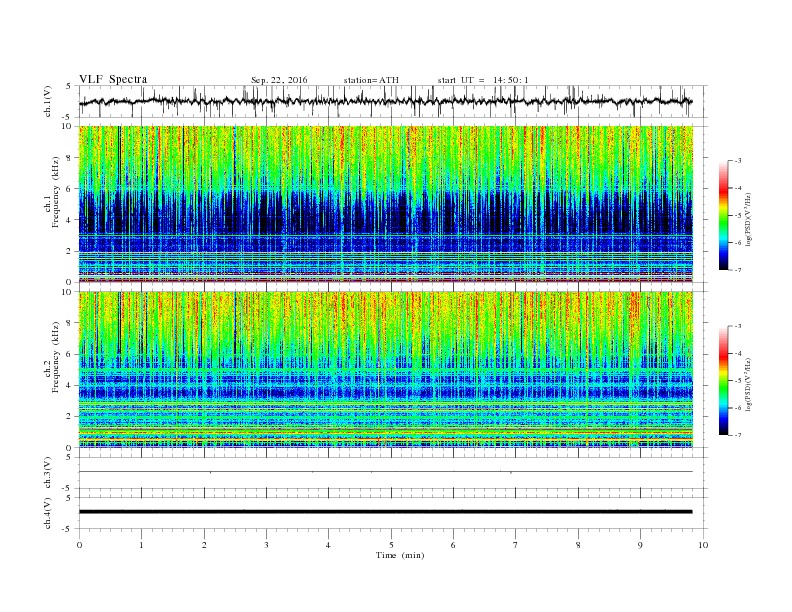The width and height of the screenshot is (792, 612).
Task: Select the date "Sep. 22, 2016"
Action: 279,80
